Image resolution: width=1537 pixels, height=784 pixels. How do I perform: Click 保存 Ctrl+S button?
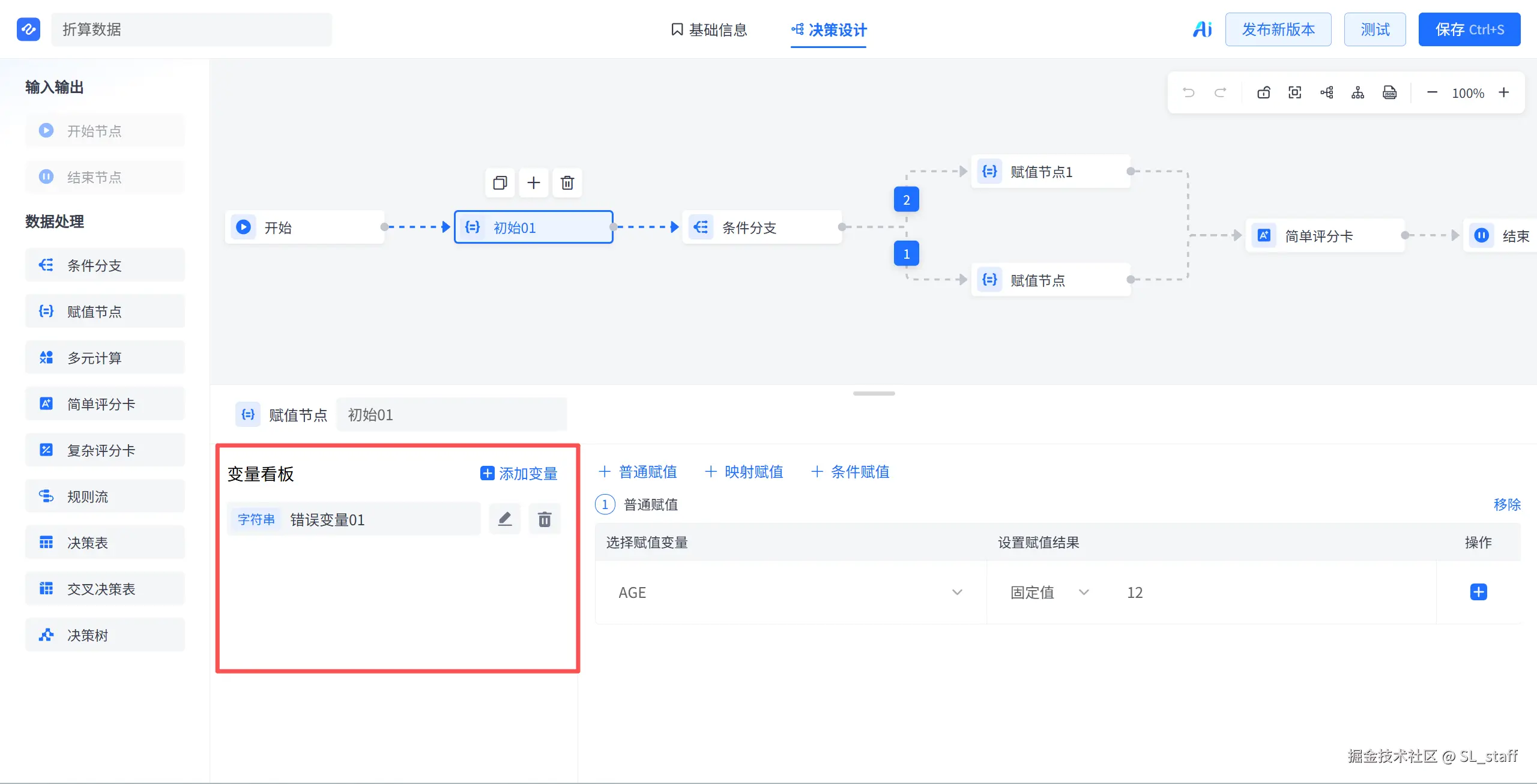point(1470,29)
